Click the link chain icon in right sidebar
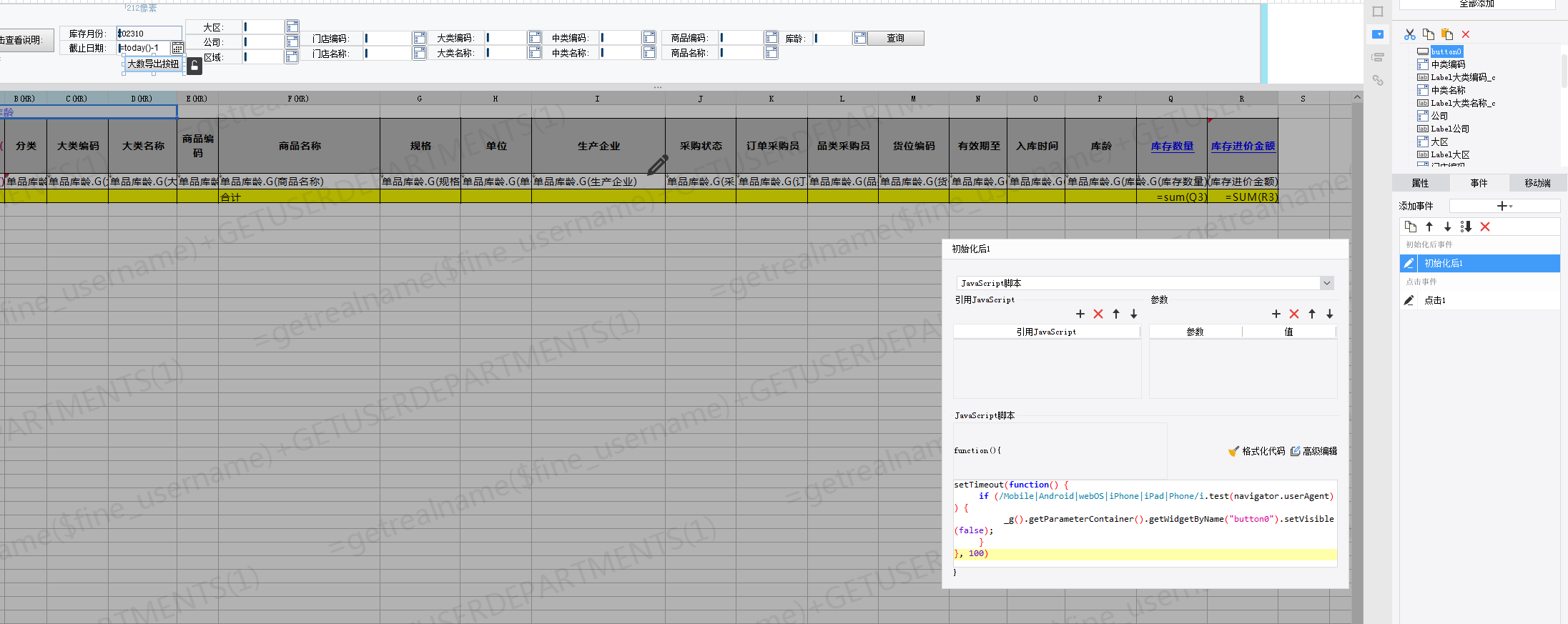The width and height of the screenshot is (1568, 624). (x=1378, y=80)
